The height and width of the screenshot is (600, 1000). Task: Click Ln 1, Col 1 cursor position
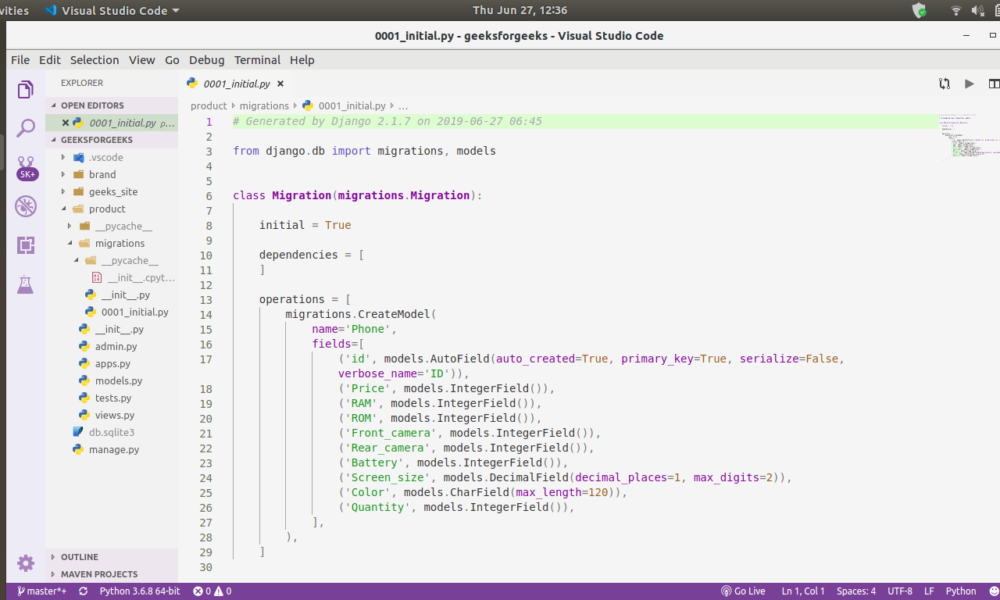point(803,591)
